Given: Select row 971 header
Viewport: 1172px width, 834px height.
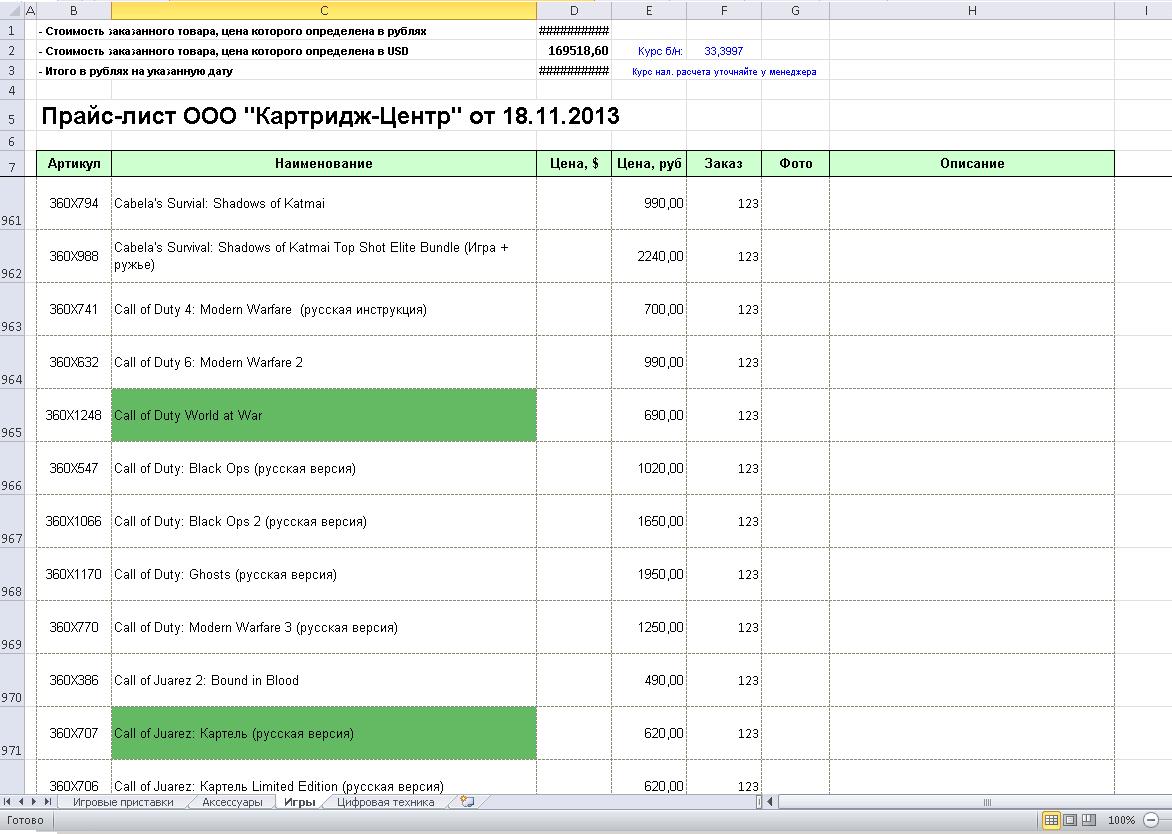Looking at the screenshot, I should pyautogui.click(x=11, y=732).
